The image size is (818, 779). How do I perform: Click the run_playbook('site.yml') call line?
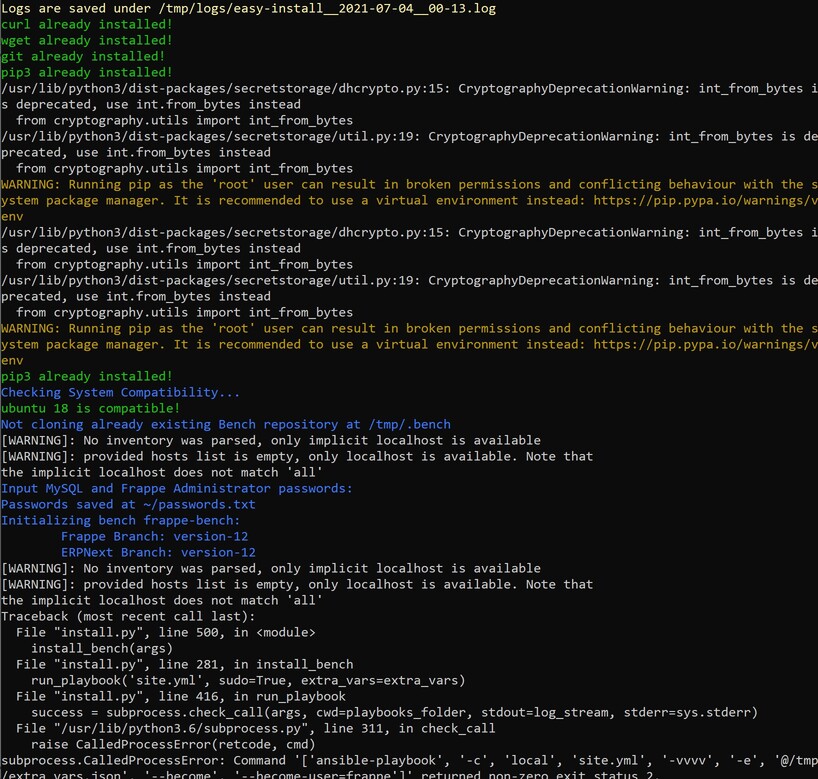pos(248,680)
